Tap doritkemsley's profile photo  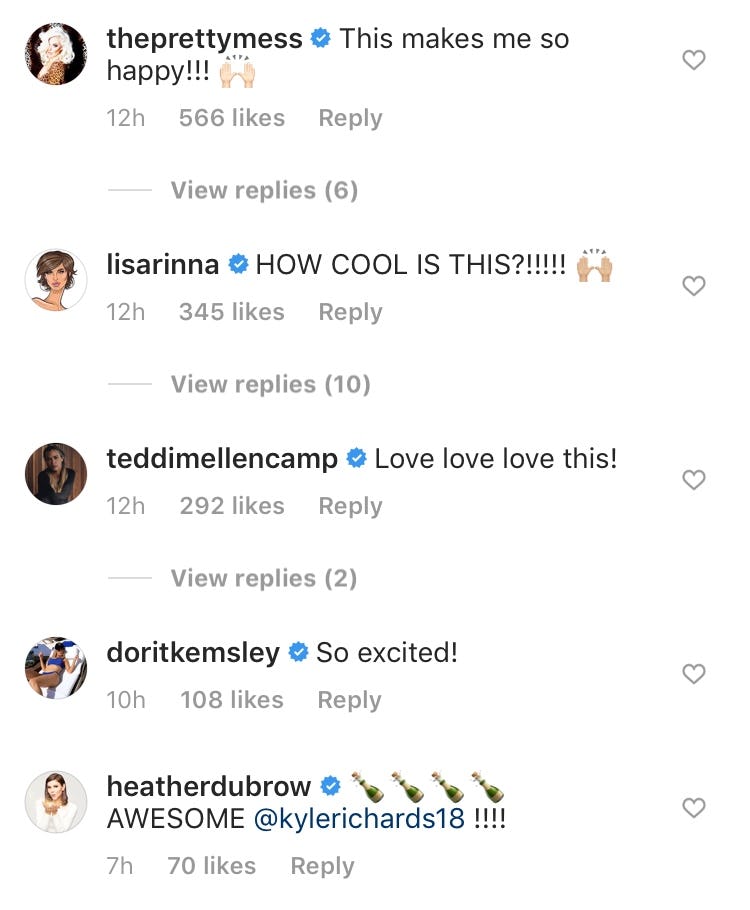(56, 668)
